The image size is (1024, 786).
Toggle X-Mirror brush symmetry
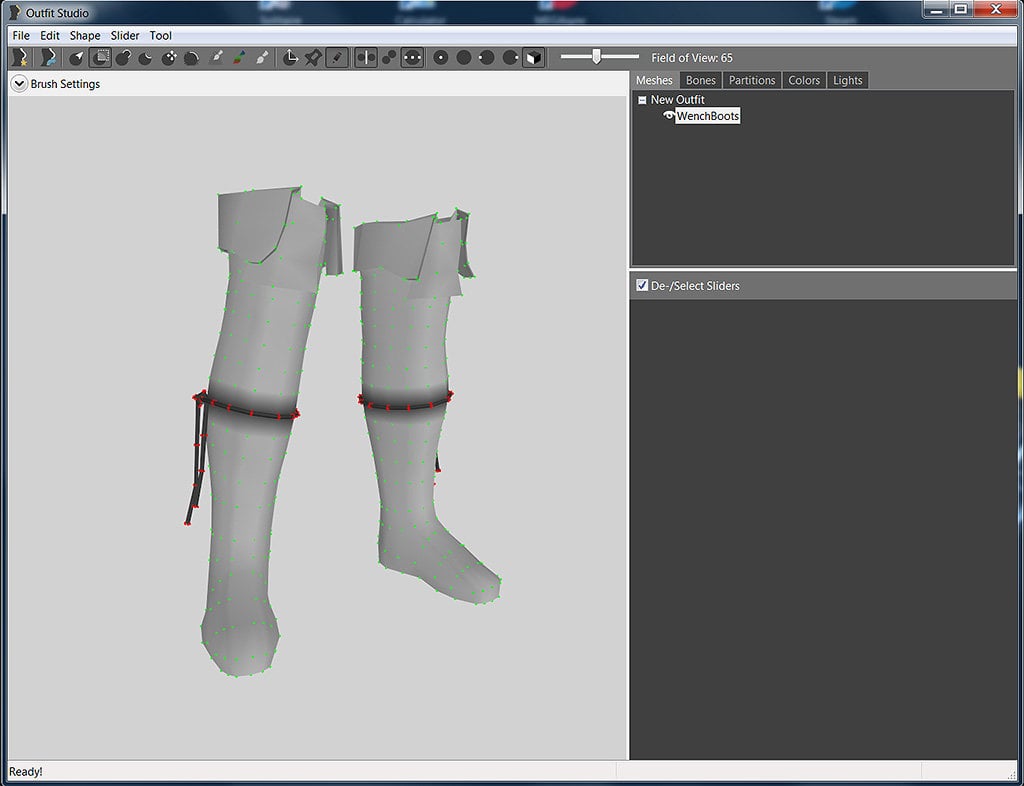[366, 58]
